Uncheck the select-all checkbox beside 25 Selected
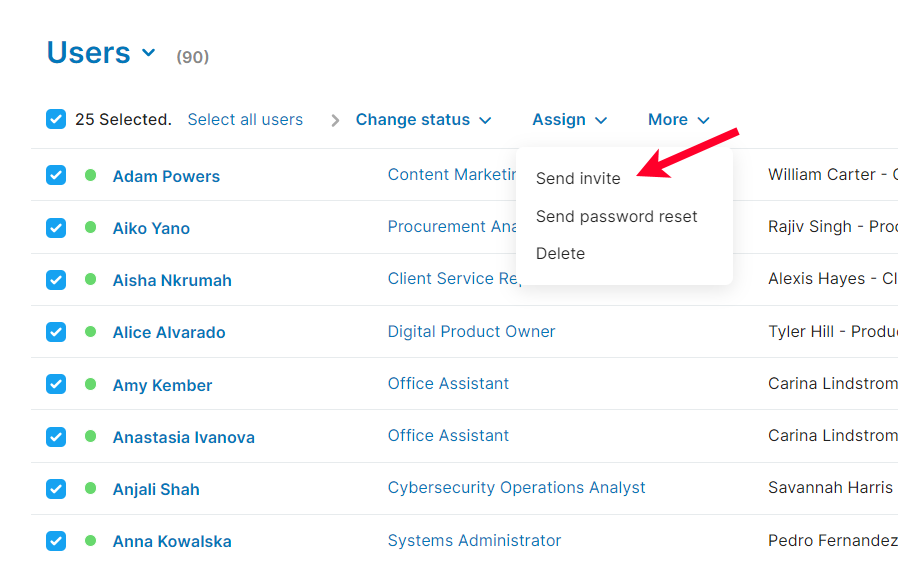 (x=56, y=119)
